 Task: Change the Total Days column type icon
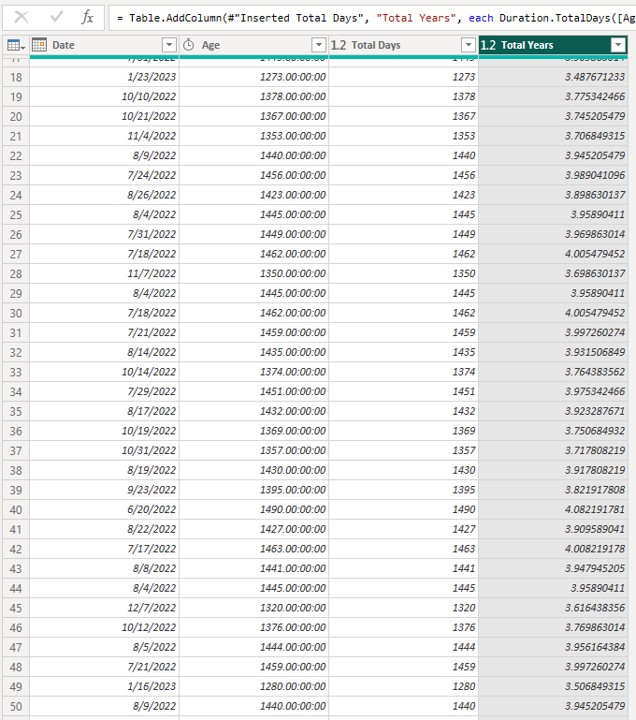pos(338,45)
